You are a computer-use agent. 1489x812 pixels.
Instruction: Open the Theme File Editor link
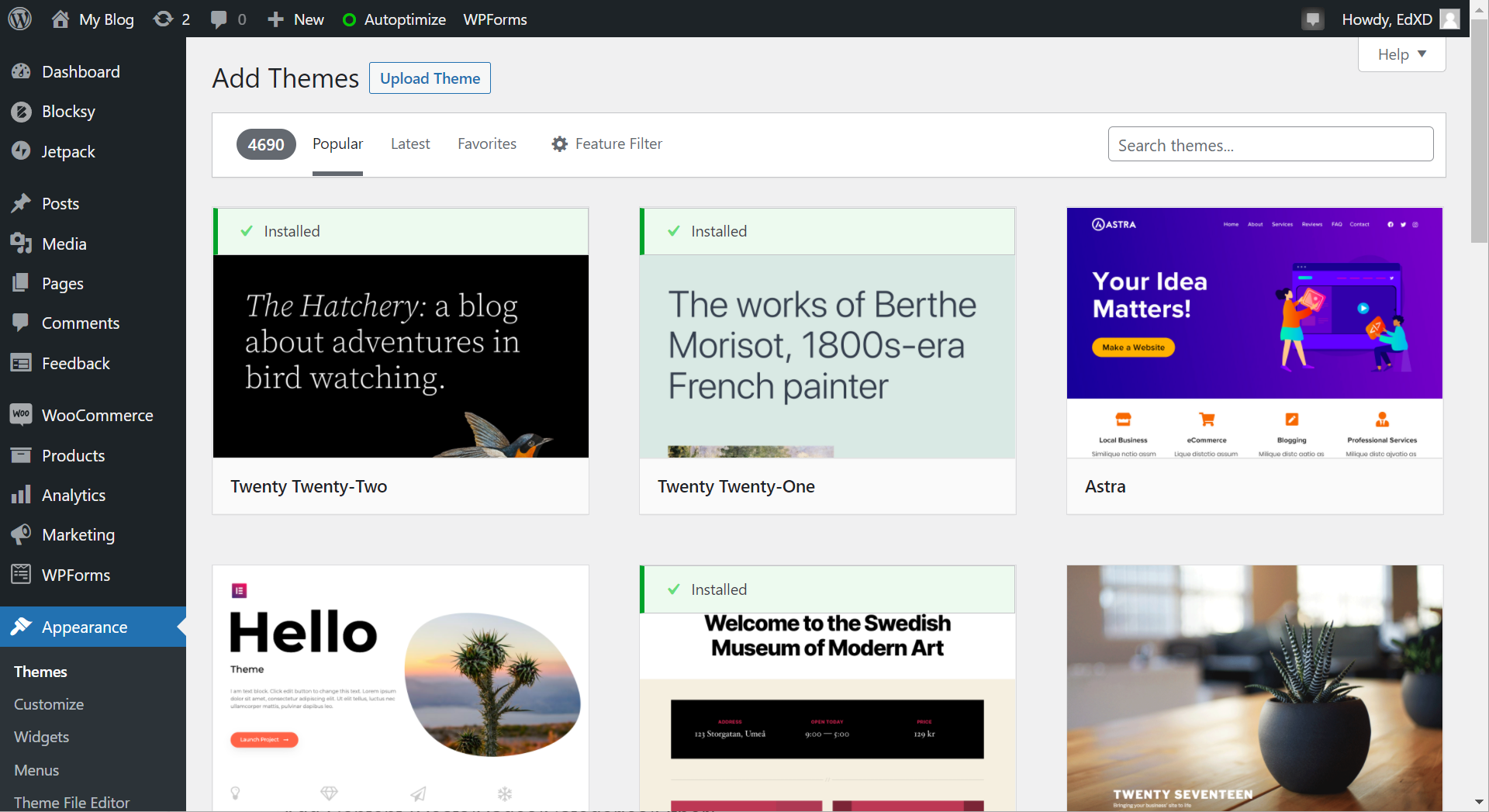(x=71, y=802)
